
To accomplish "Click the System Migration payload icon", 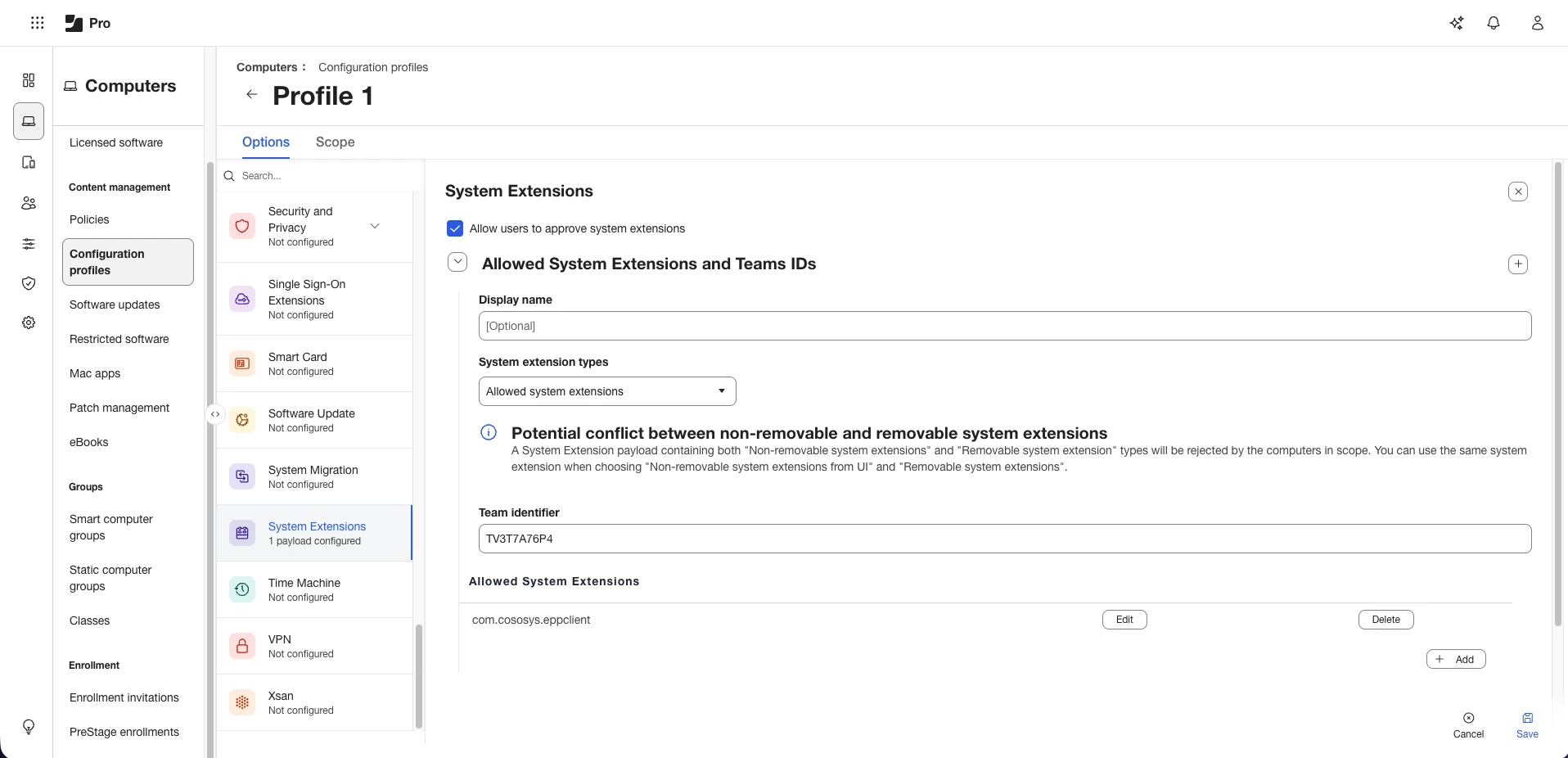I will click(x=242, y=476).
